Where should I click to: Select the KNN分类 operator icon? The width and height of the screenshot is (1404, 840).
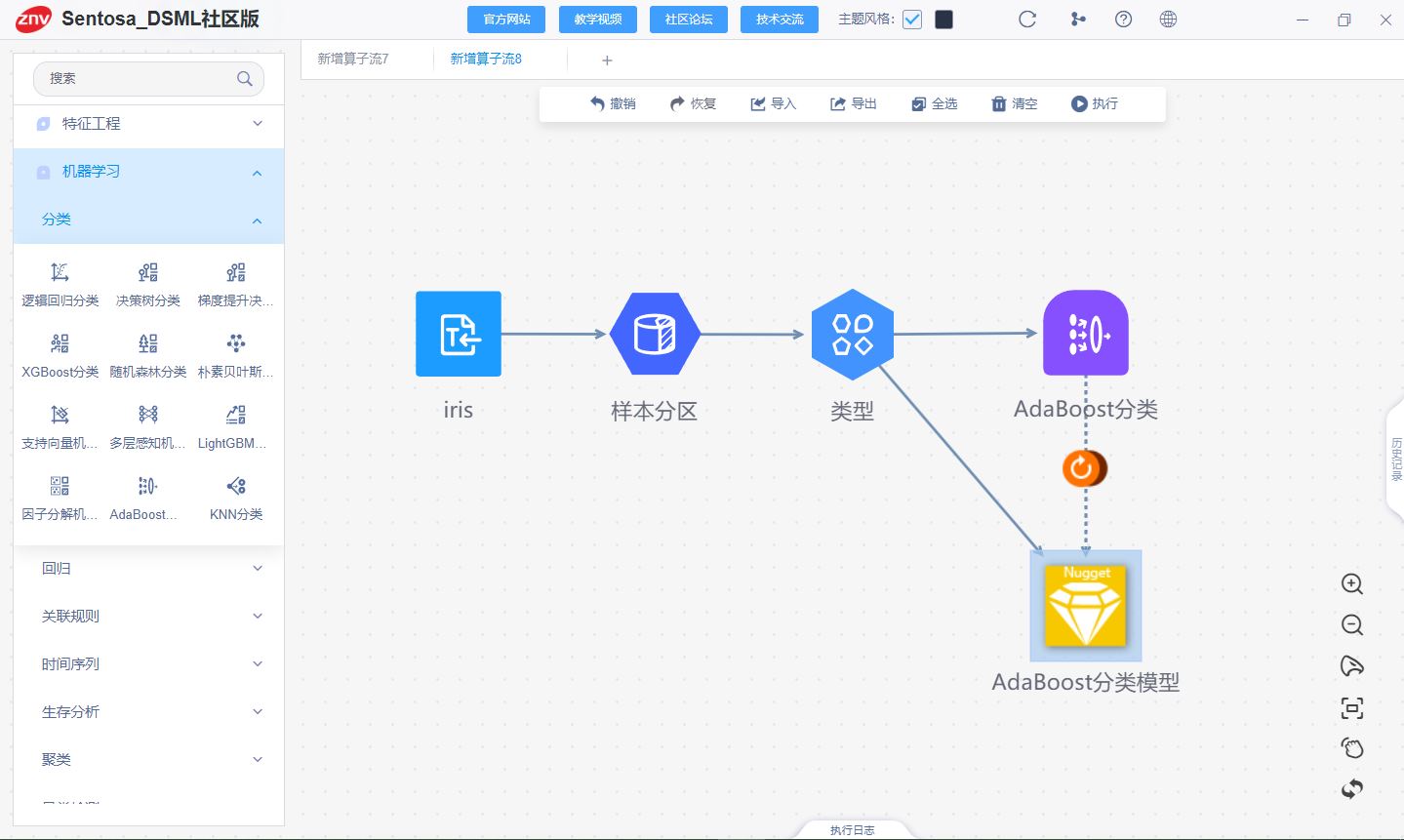[236, 486]
